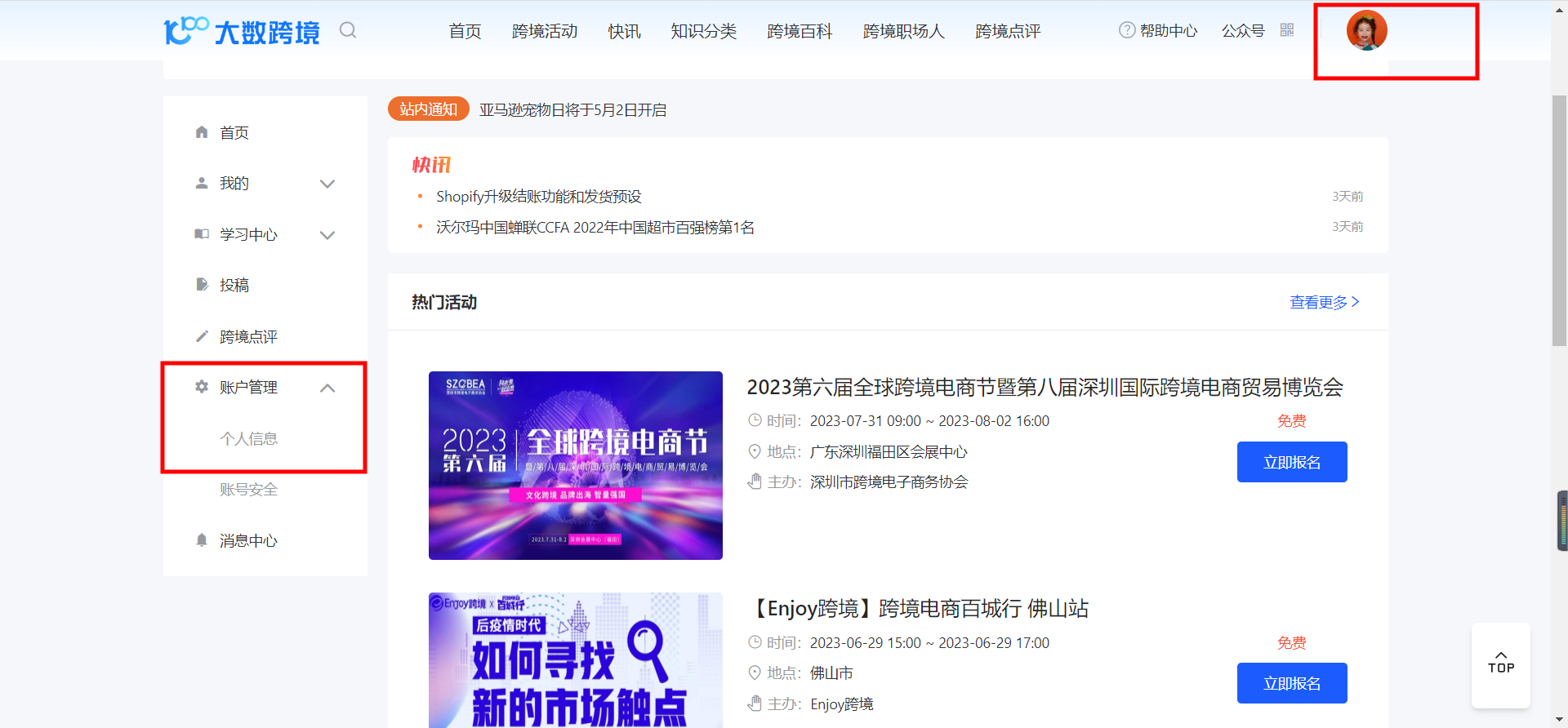Click the home icon in sidebar

(x=202, y=132)
